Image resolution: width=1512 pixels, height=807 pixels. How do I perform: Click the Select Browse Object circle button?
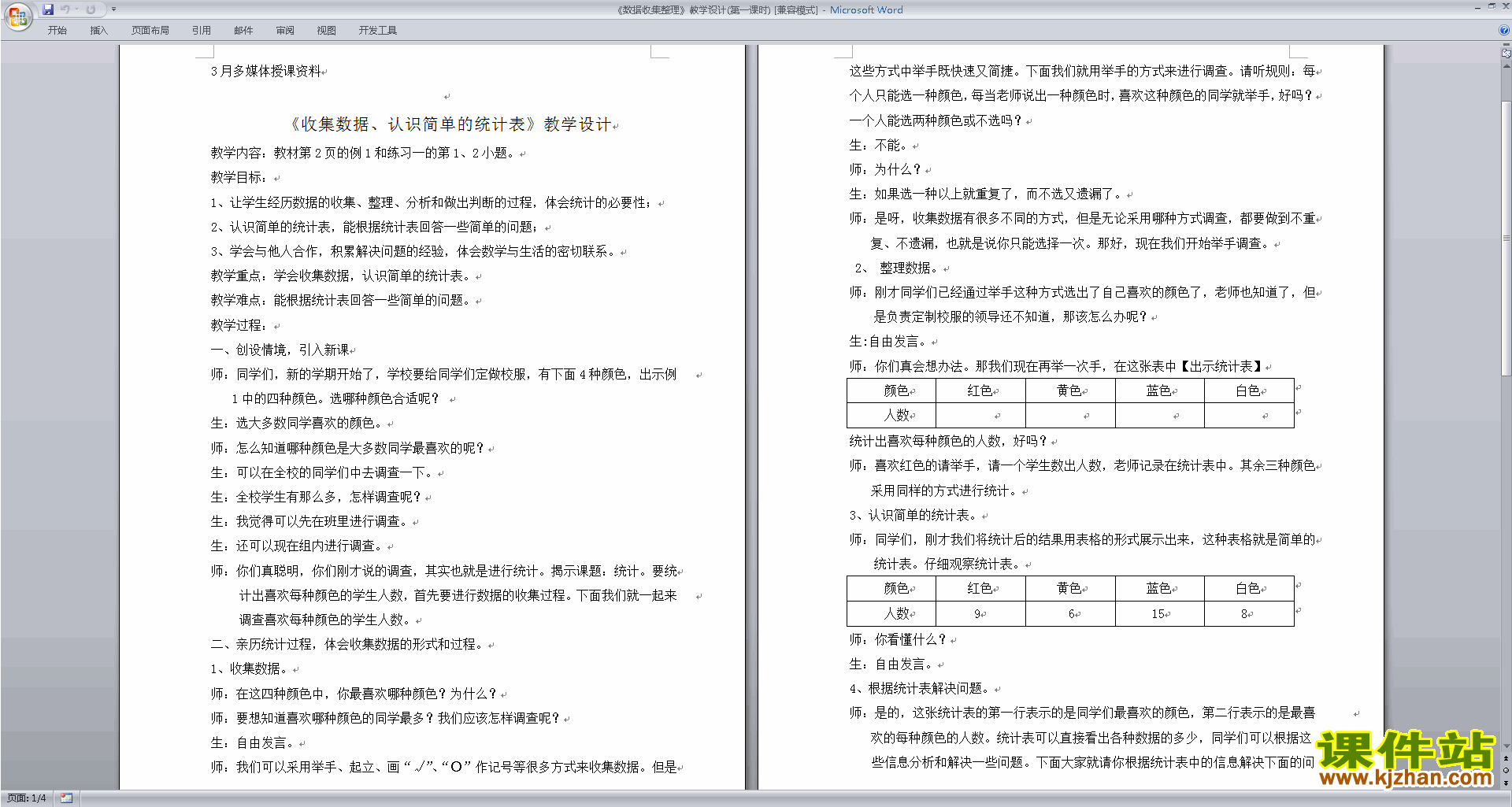tap(1506, 771)
